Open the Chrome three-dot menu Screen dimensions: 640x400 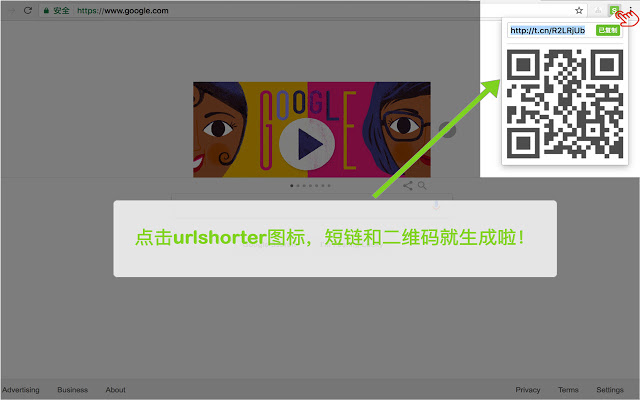tap(631, 11)
